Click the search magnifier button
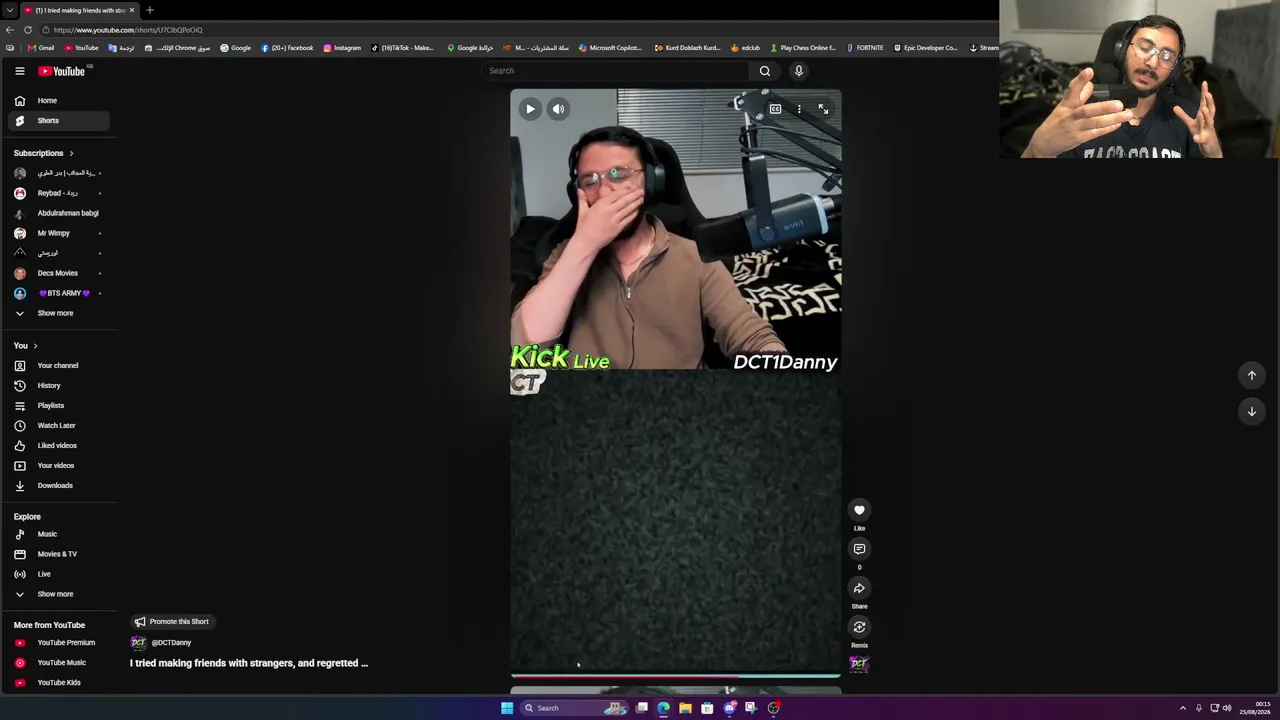Image resolution: width=1280 pixels, height=720 pixels. [x=765, y=71]
